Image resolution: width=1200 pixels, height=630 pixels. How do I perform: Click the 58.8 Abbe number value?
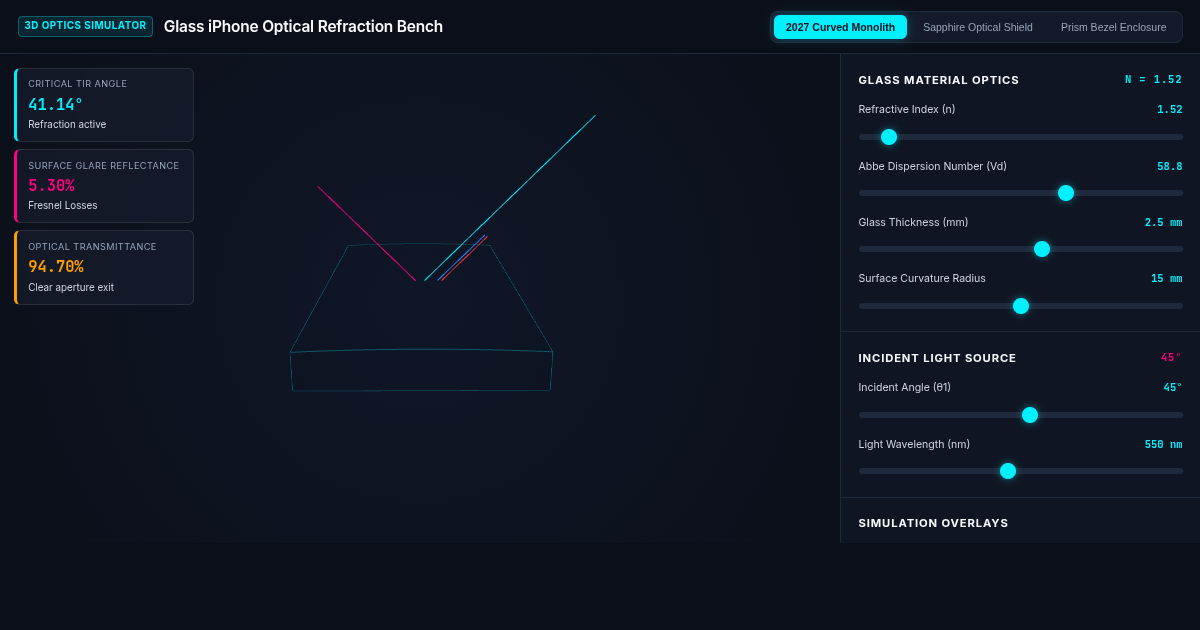(x=1169, y=167)
